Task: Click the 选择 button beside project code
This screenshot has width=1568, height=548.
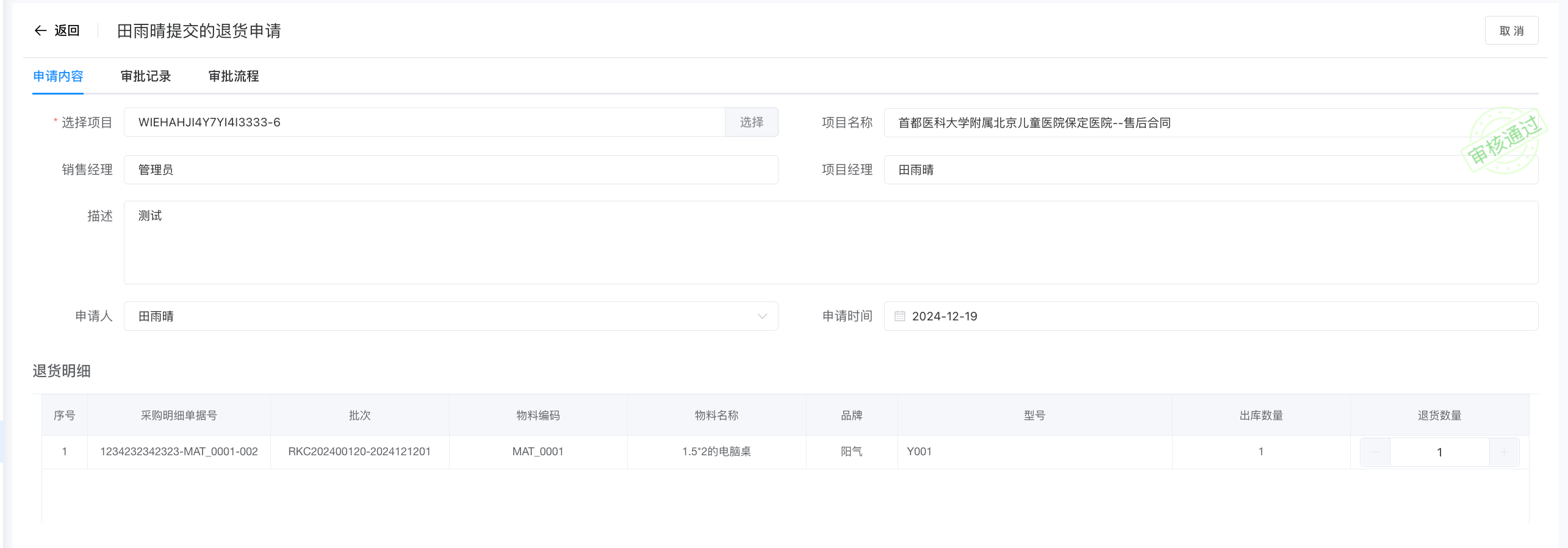Action: tap(751, 122)
